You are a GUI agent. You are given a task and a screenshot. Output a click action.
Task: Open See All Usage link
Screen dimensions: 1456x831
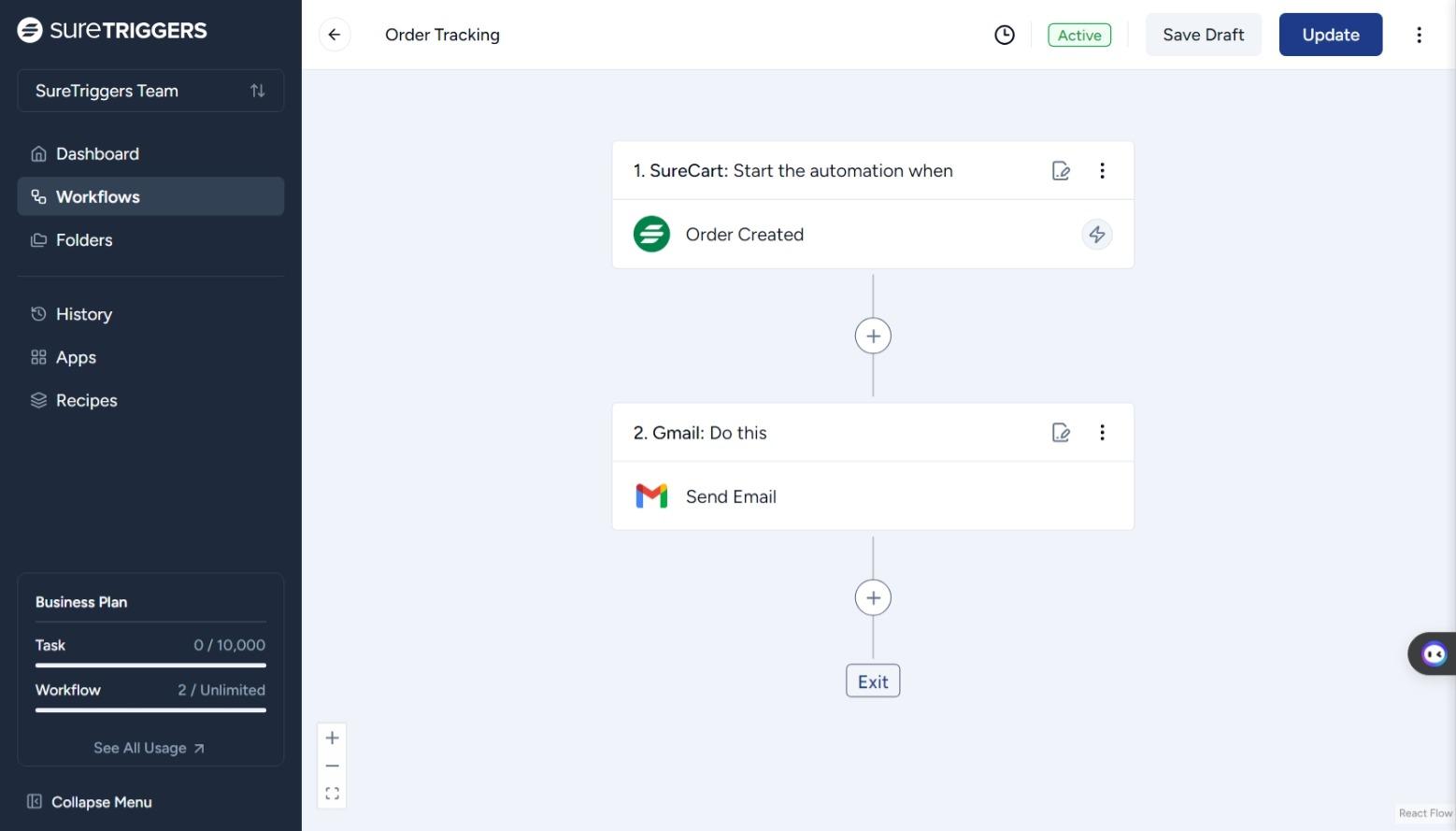pyautogui.click(x=149, y=748)
